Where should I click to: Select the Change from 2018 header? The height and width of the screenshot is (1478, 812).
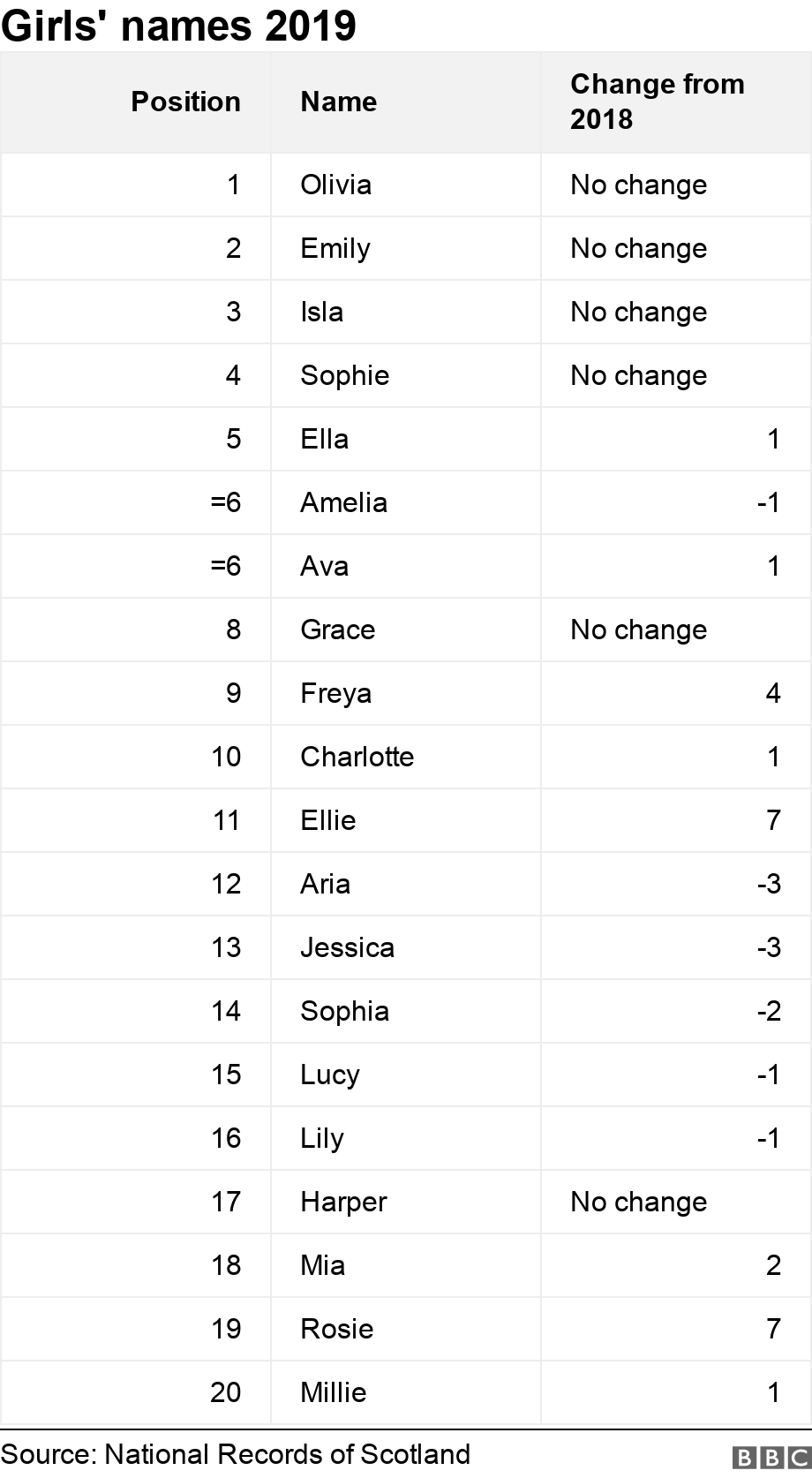[657, 102]
